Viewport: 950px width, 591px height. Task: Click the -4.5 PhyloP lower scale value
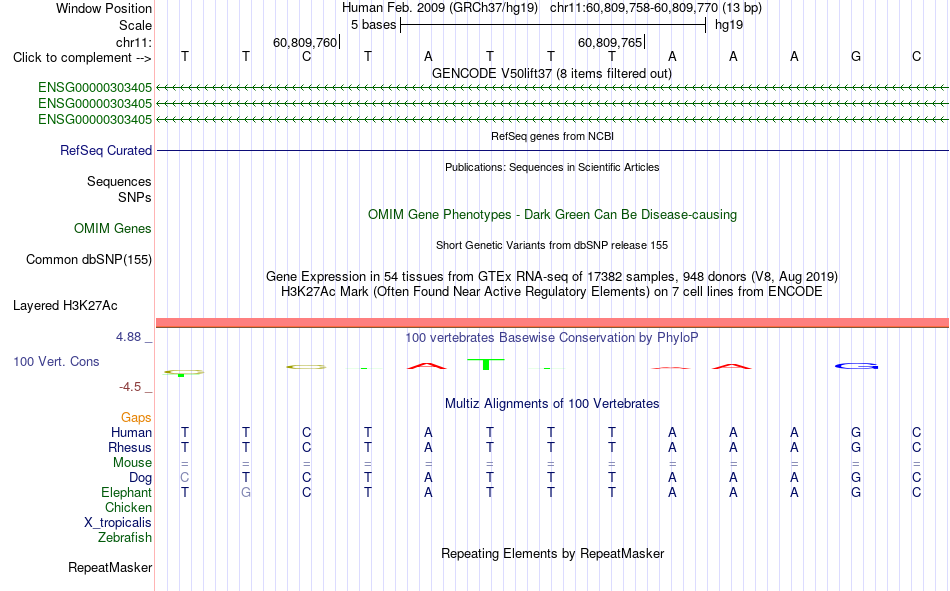click(x=130, y=387)
